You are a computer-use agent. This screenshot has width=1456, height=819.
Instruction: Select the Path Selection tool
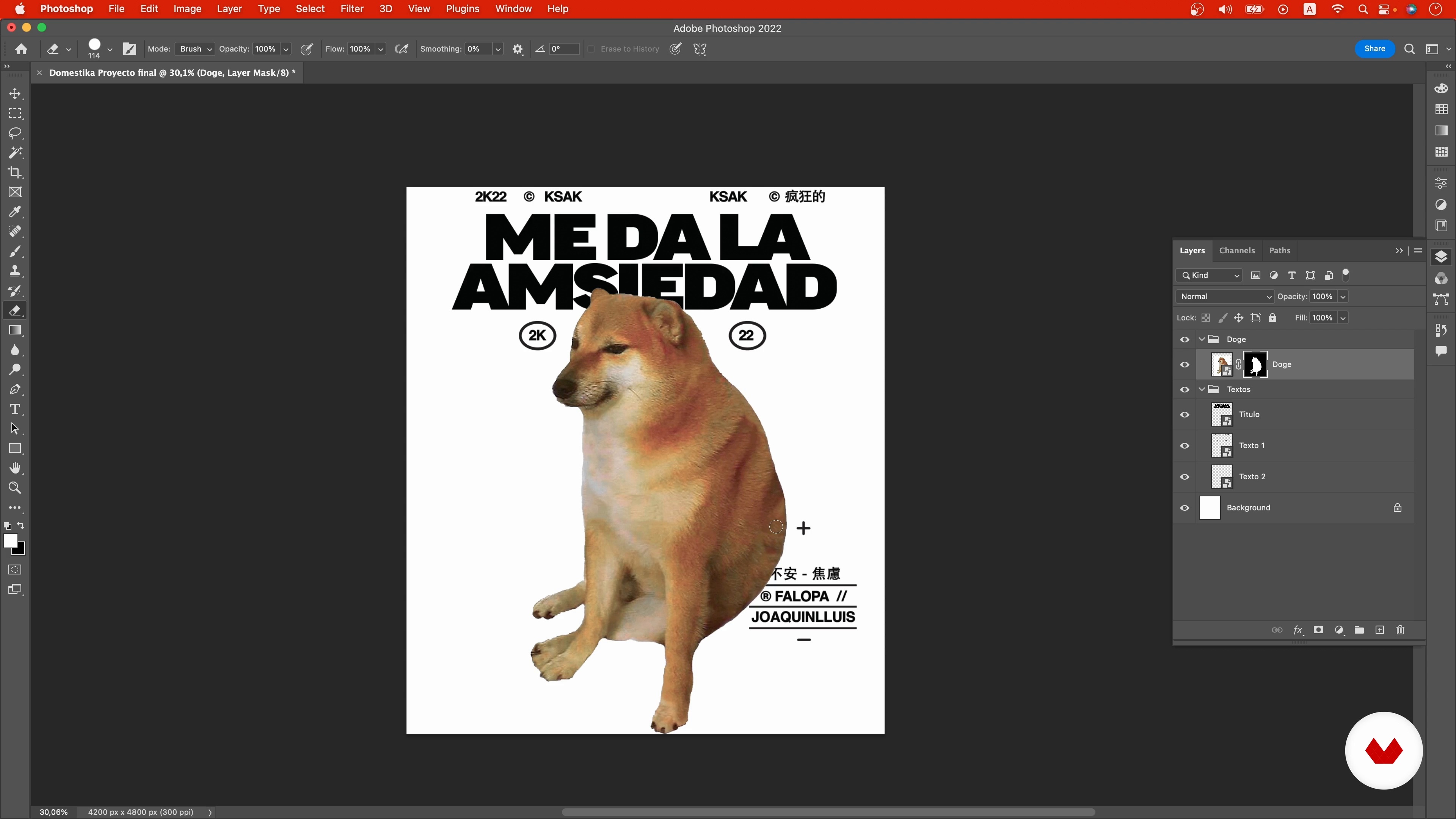[x=15, y=429]
